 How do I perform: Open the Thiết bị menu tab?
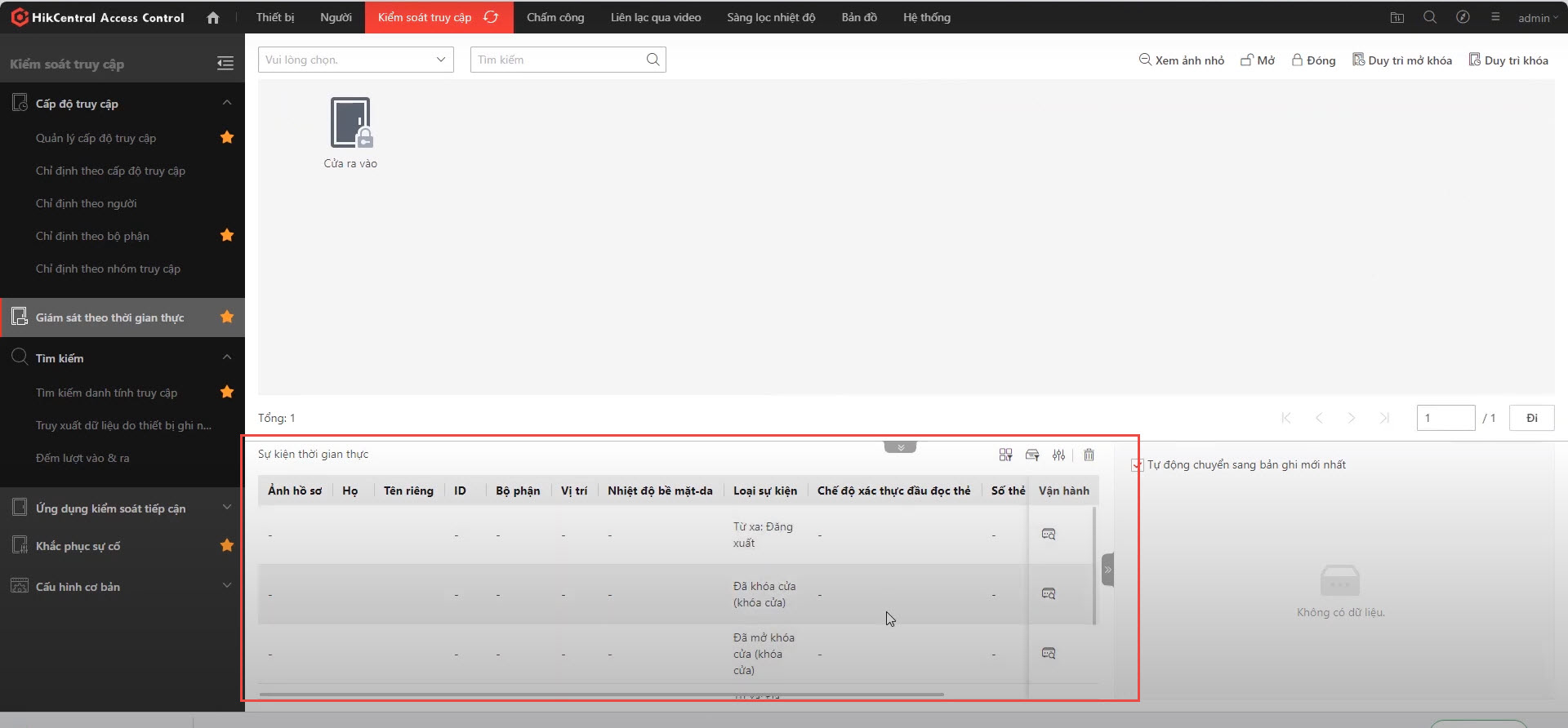click(275, 17)
